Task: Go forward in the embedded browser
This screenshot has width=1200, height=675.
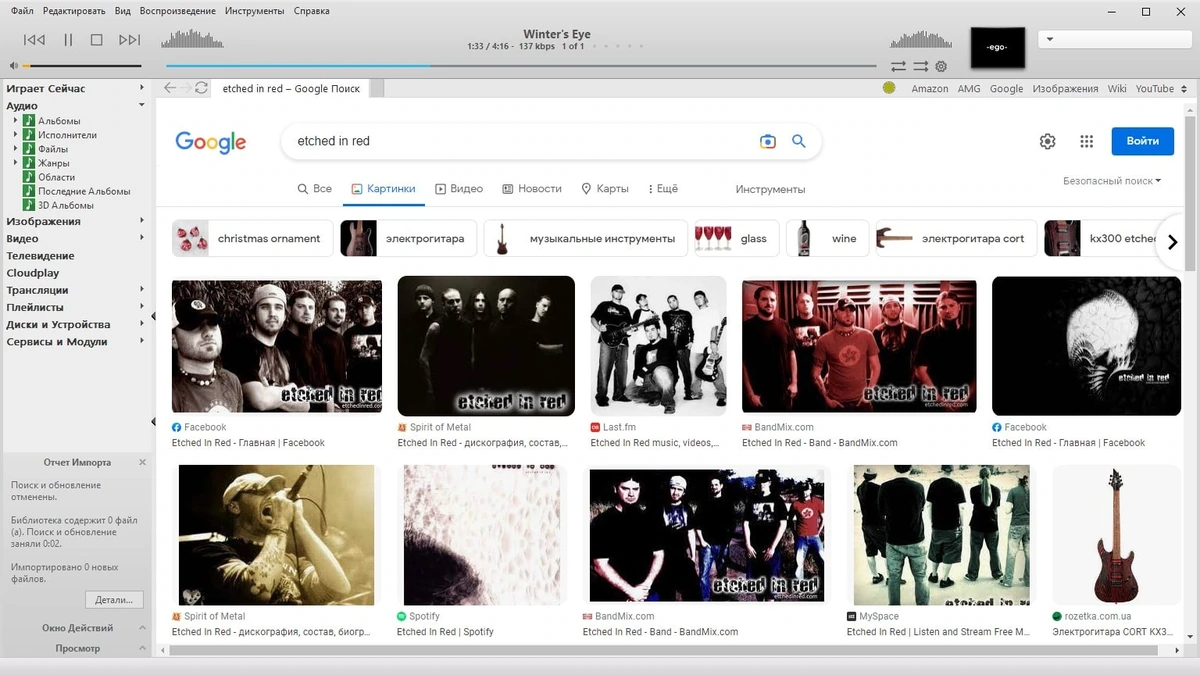Action: (x=186, y=88)
